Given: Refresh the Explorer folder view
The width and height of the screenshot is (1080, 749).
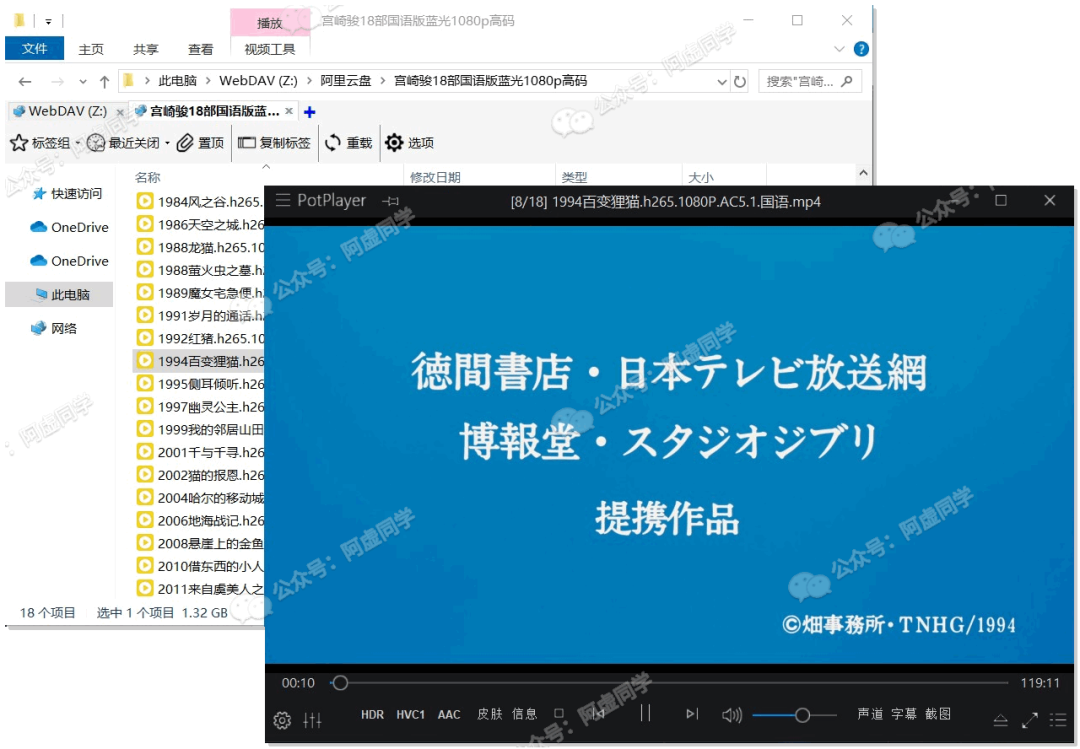Looking at the screenshot, I should (x=740, y=81).
